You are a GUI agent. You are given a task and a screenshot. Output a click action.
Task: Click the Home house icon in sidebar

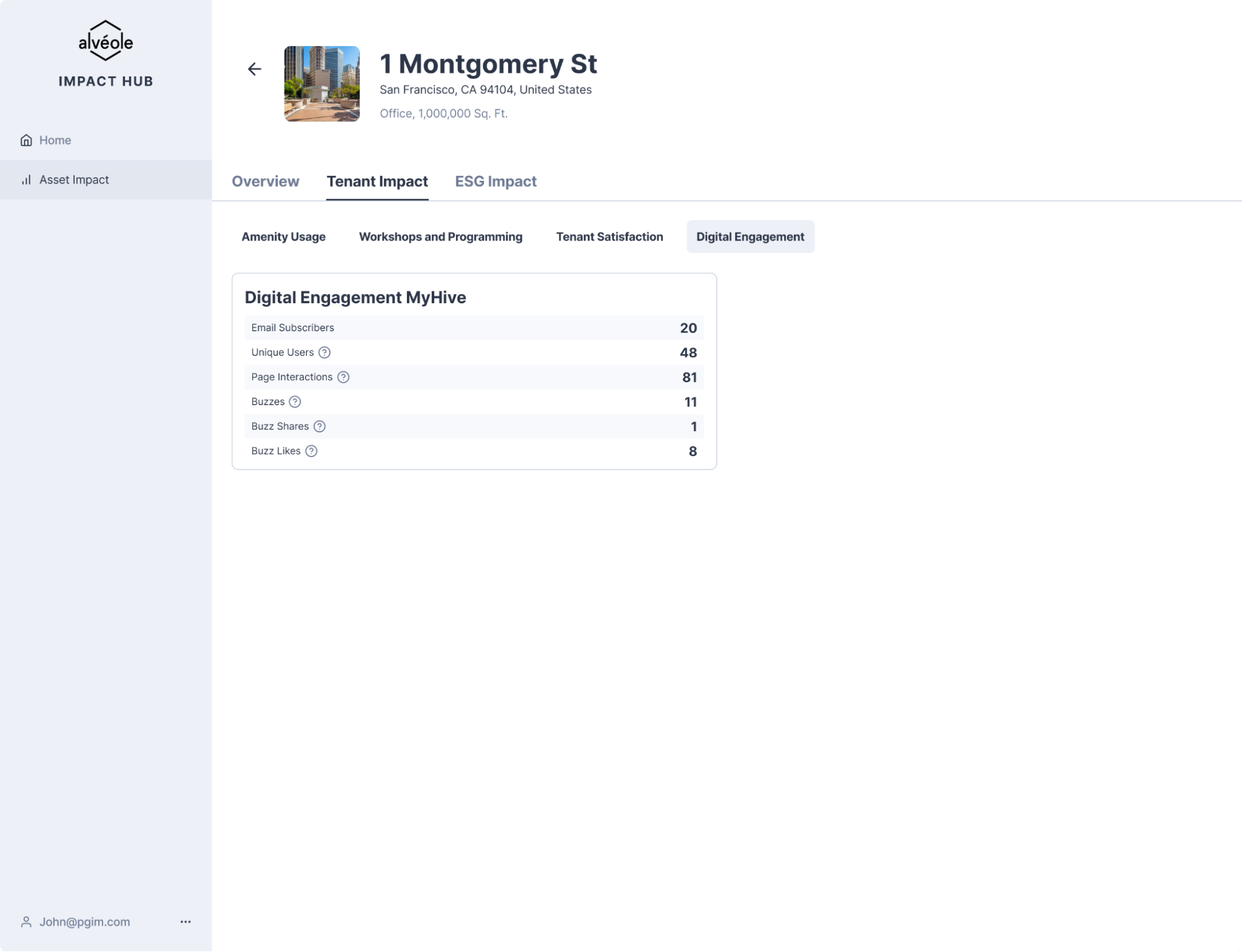pos(26,140)
